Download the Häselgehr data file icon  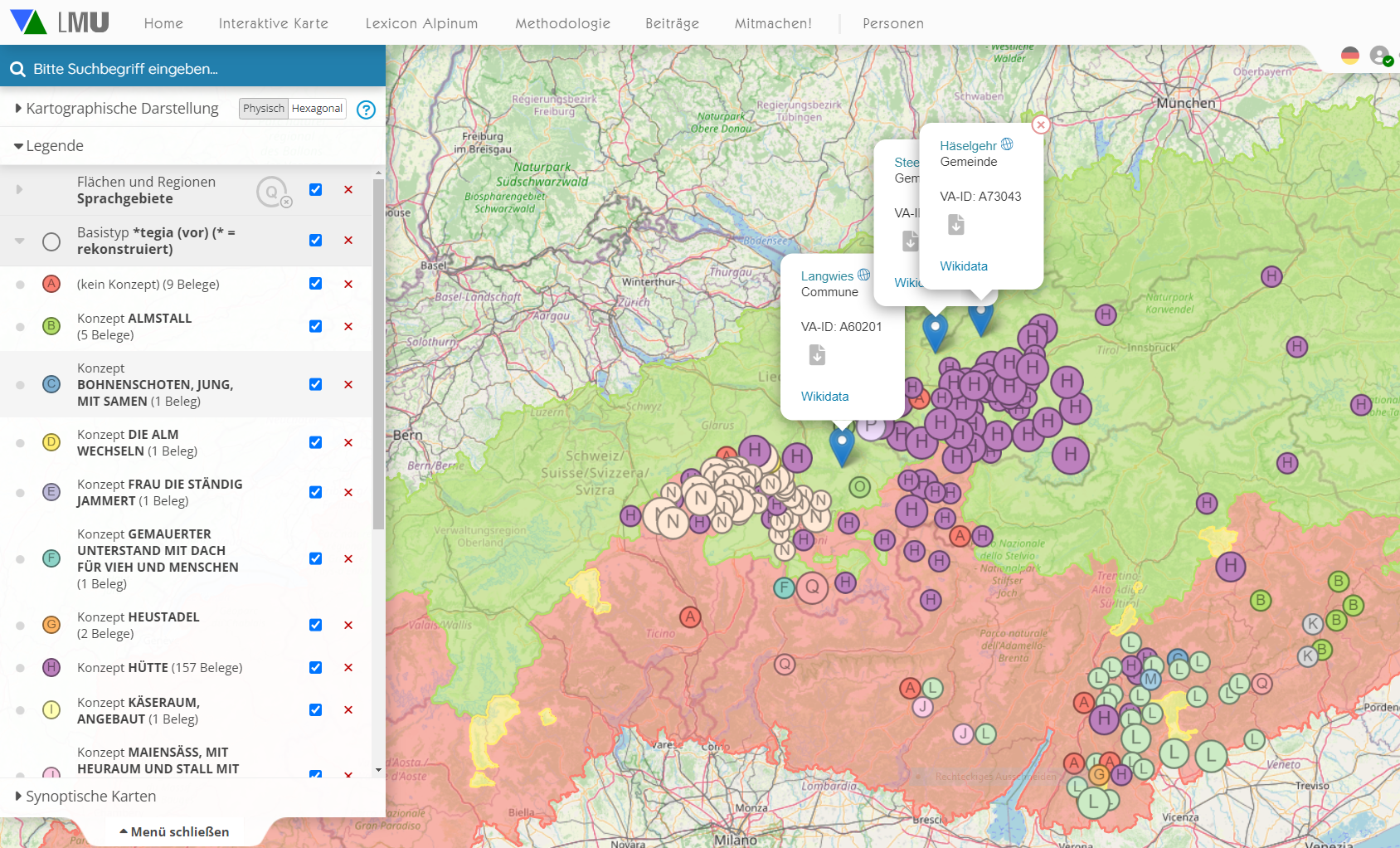[x=956, y=224]
